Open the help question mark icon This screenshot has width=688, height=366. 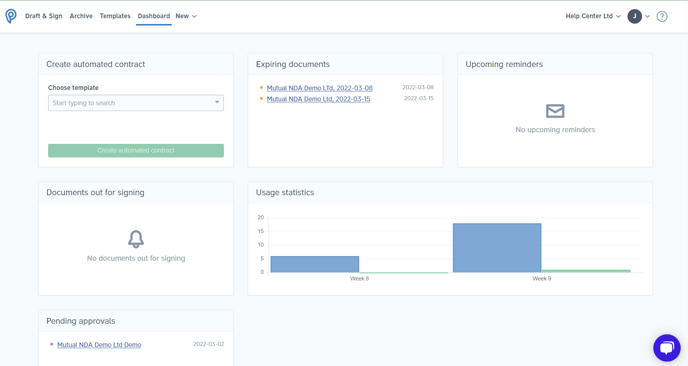[x=662, y=16]
